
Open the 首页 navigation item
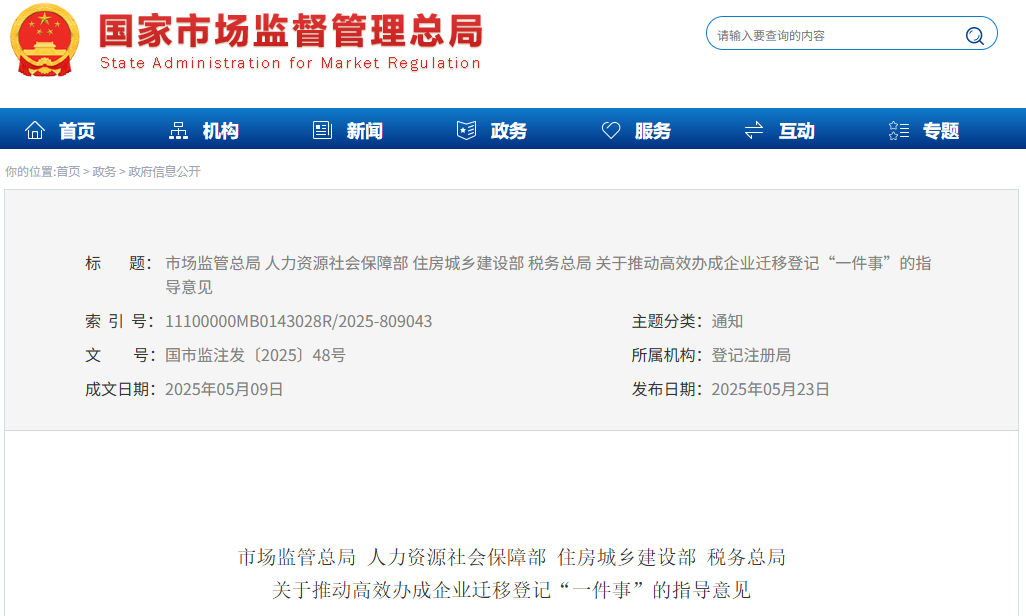(77, 131)
